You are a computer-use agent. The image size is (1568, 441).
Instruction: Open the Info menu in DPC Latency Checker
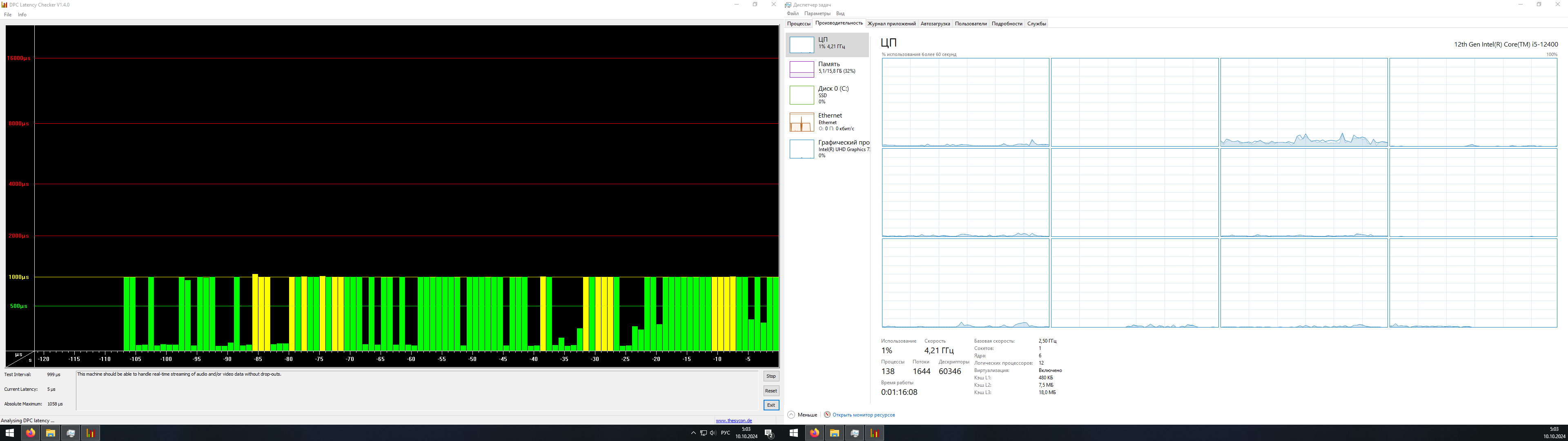click(22, 15)
